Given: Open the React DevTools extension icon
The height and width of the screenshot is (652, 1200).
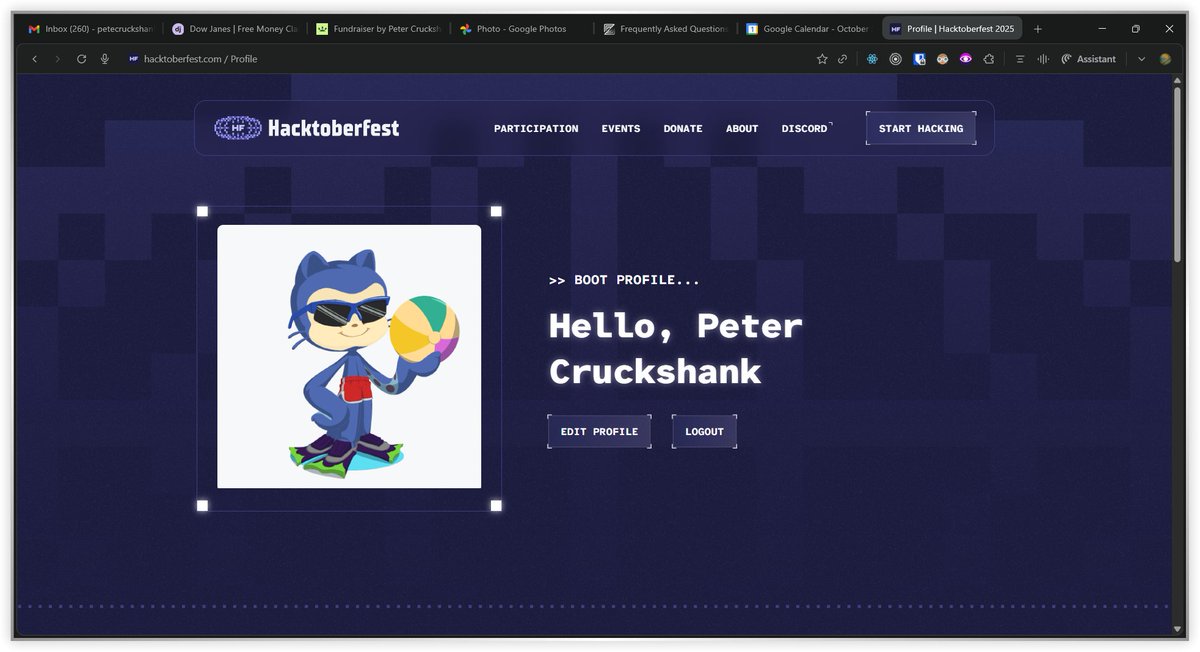Looking at the screenshot, I should [872, 59].
